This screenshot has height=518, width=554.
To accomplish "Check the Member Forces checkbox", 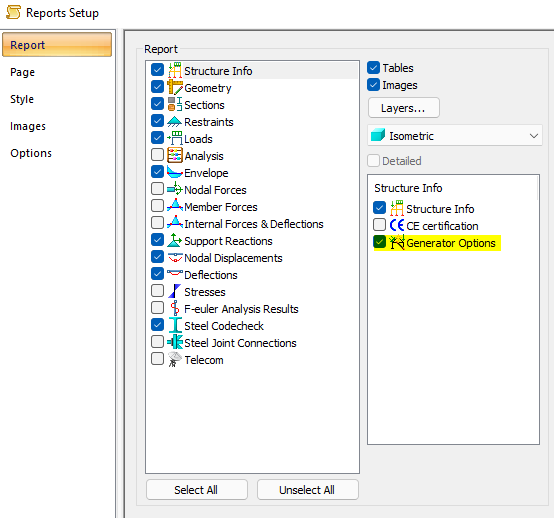I will [157, 205].
